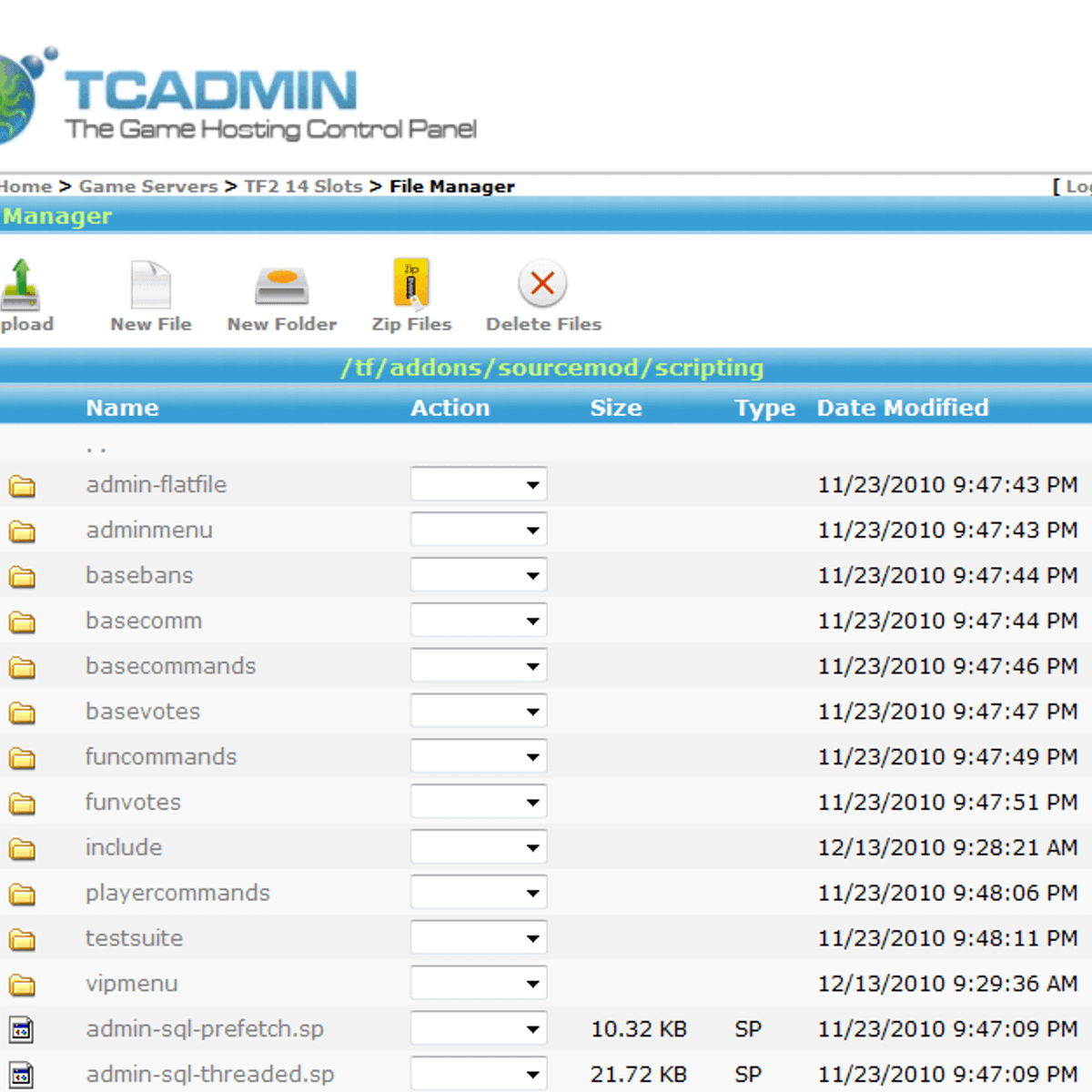Open Action dropdown for adminmenu
The width and height of the screenshot is (1092, 1092).
pyautogui.click(x=479, y=530)
